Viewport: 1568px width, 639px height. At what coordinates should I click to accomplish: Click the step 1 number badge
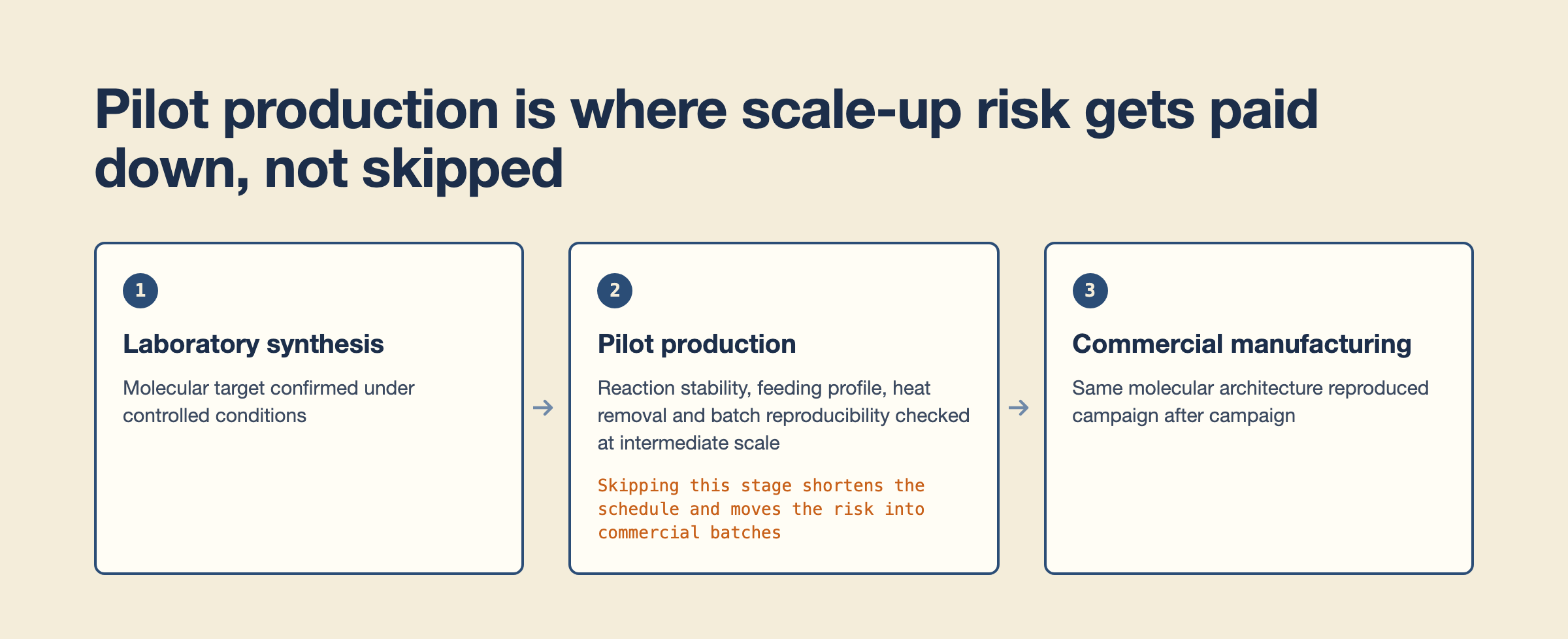140,291
